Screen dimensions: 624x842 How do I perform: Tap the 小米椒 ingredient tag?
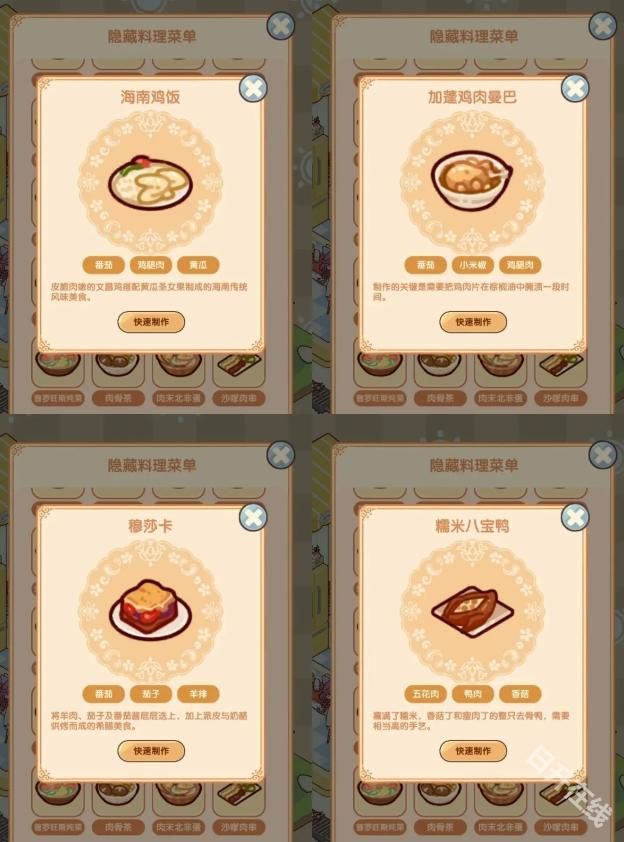point(473,265)
